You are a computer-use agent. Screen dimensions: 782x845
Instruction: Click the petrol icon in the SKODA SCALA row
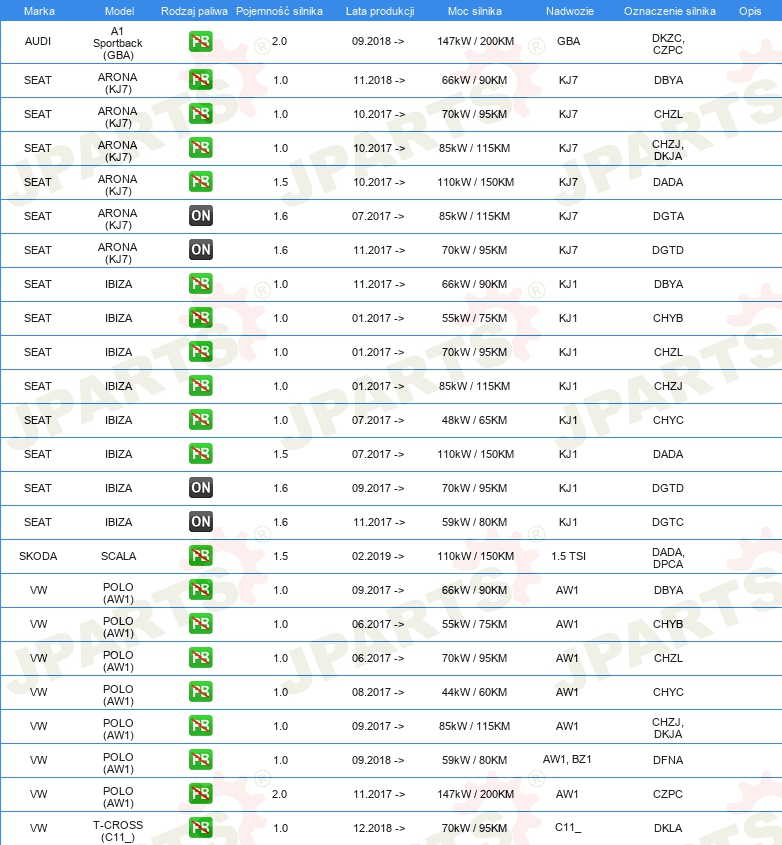200,555
